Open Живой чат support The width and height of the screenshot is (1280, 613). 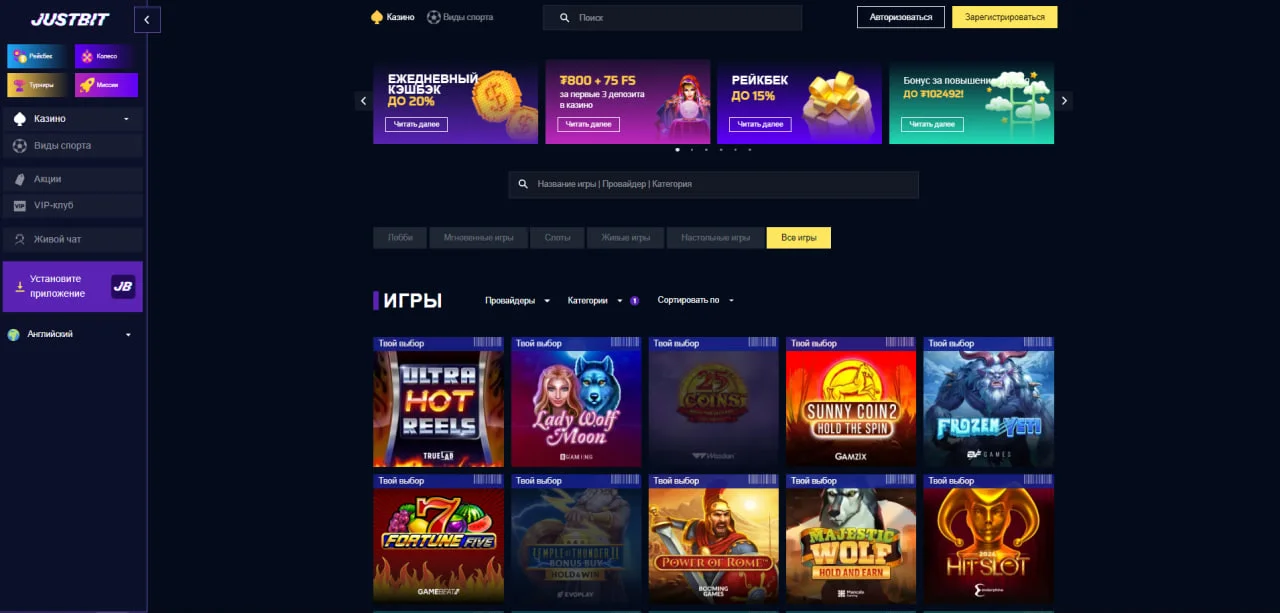(72, 239)
